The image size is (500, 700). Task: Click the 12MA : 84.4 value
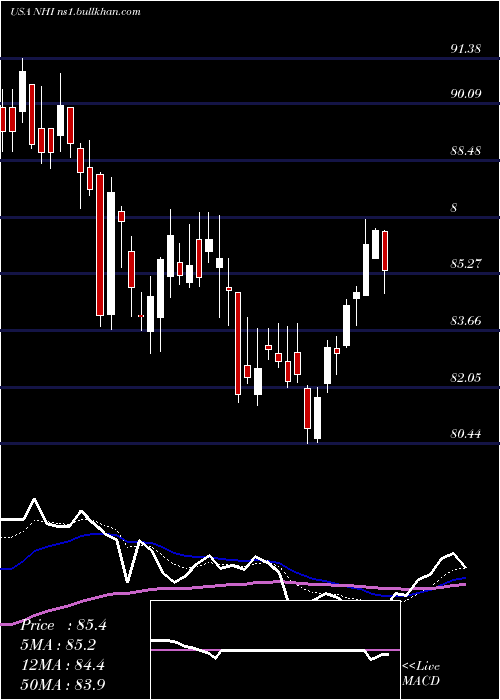pos(63,665)
